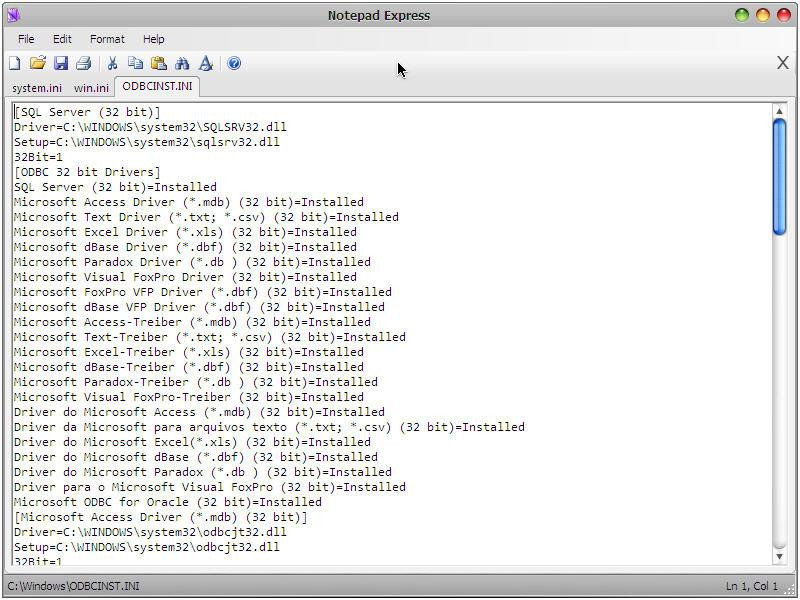Click the '[Microsoft Access Driver (*.mdb) (32 bit)]' header
The height and width of the screenshot is (600, 800).
161,517
